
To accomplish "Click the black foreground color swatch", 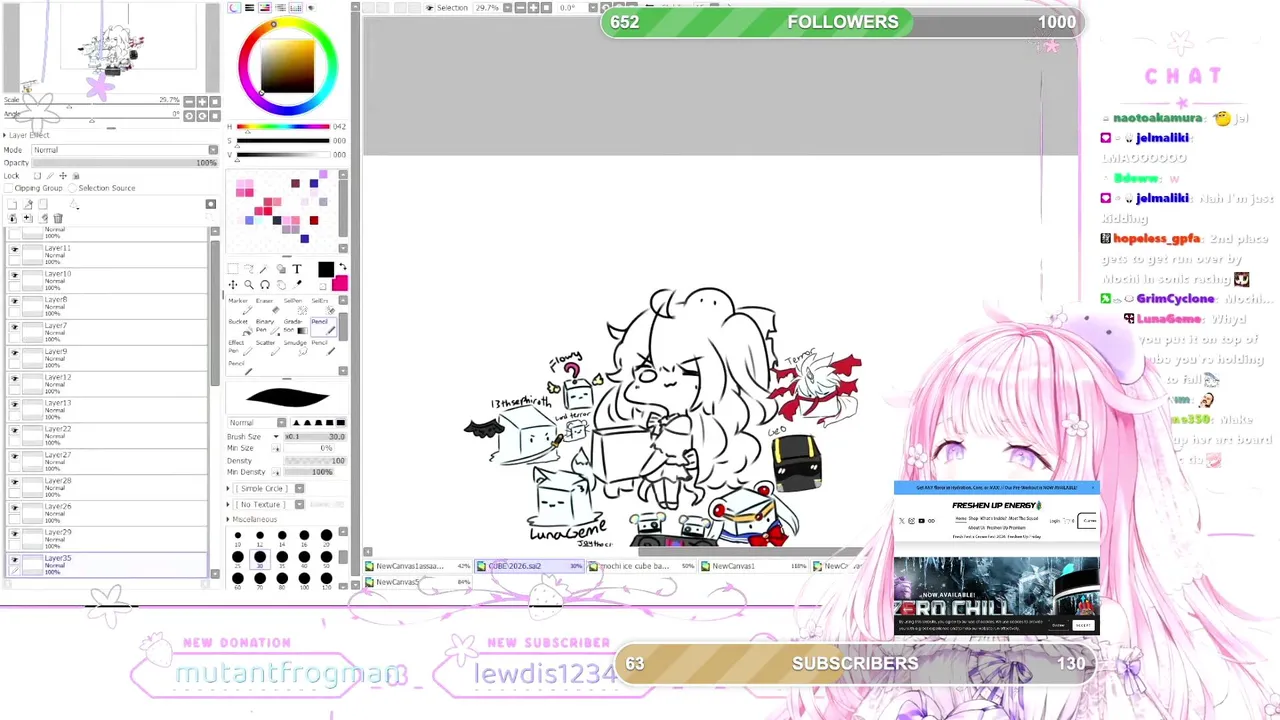I will (x=326, y=269).
